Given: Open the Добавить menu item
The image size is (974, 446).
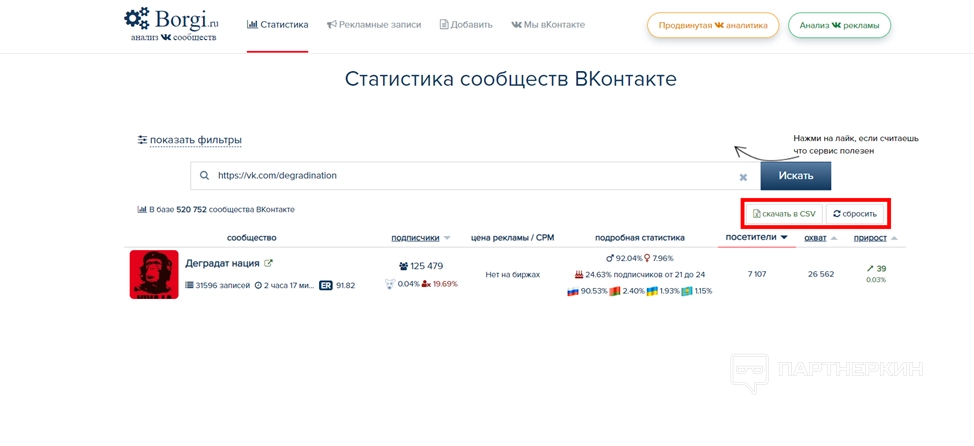Looking at the screenshot, I should [466, 25].
